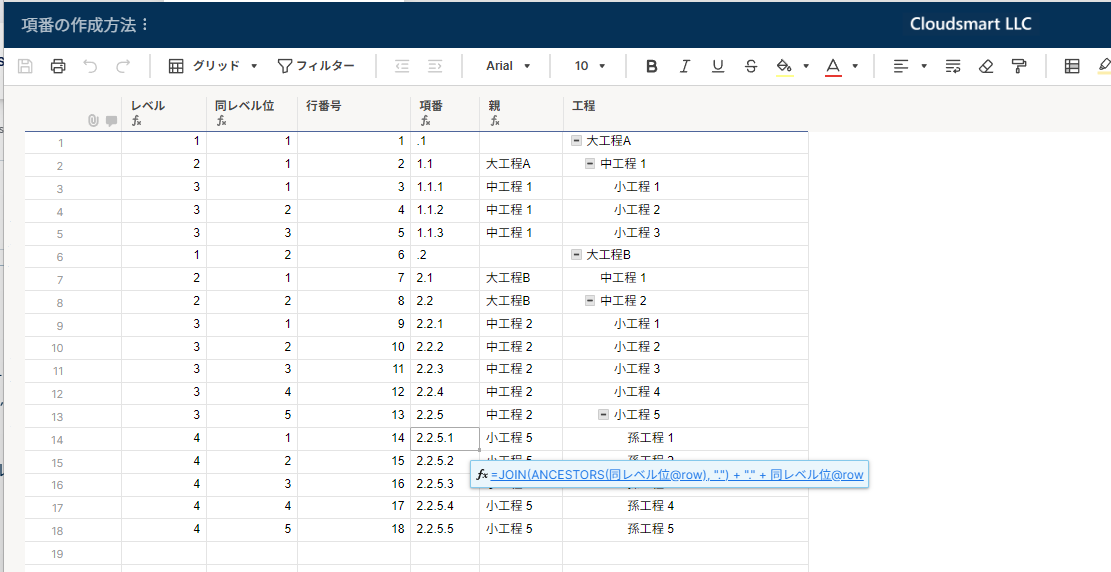Select the 行番号 column header
1111x572 pixels.
coord(354,112)
